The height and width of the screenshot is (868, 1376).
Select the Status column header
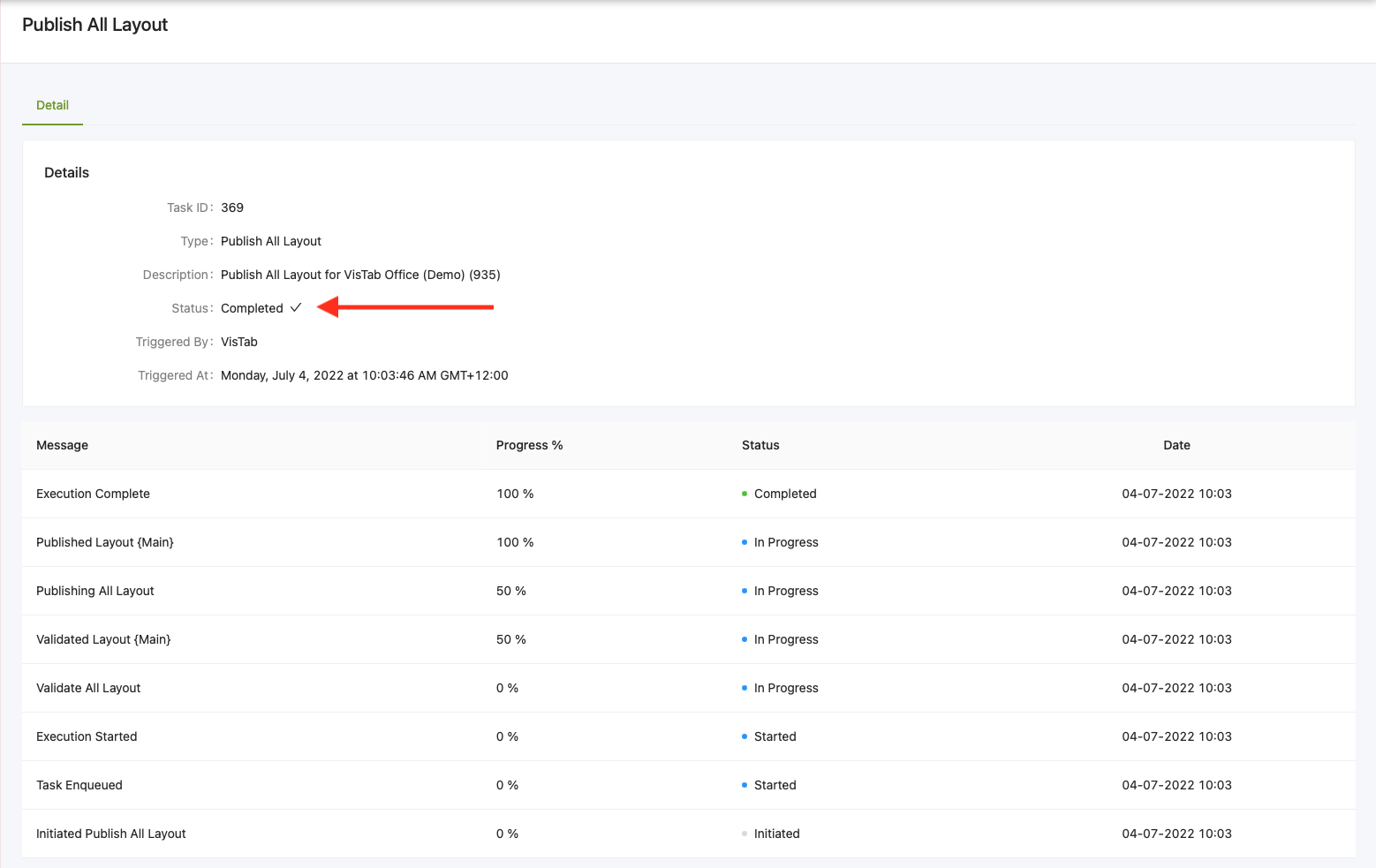[760, 445]
